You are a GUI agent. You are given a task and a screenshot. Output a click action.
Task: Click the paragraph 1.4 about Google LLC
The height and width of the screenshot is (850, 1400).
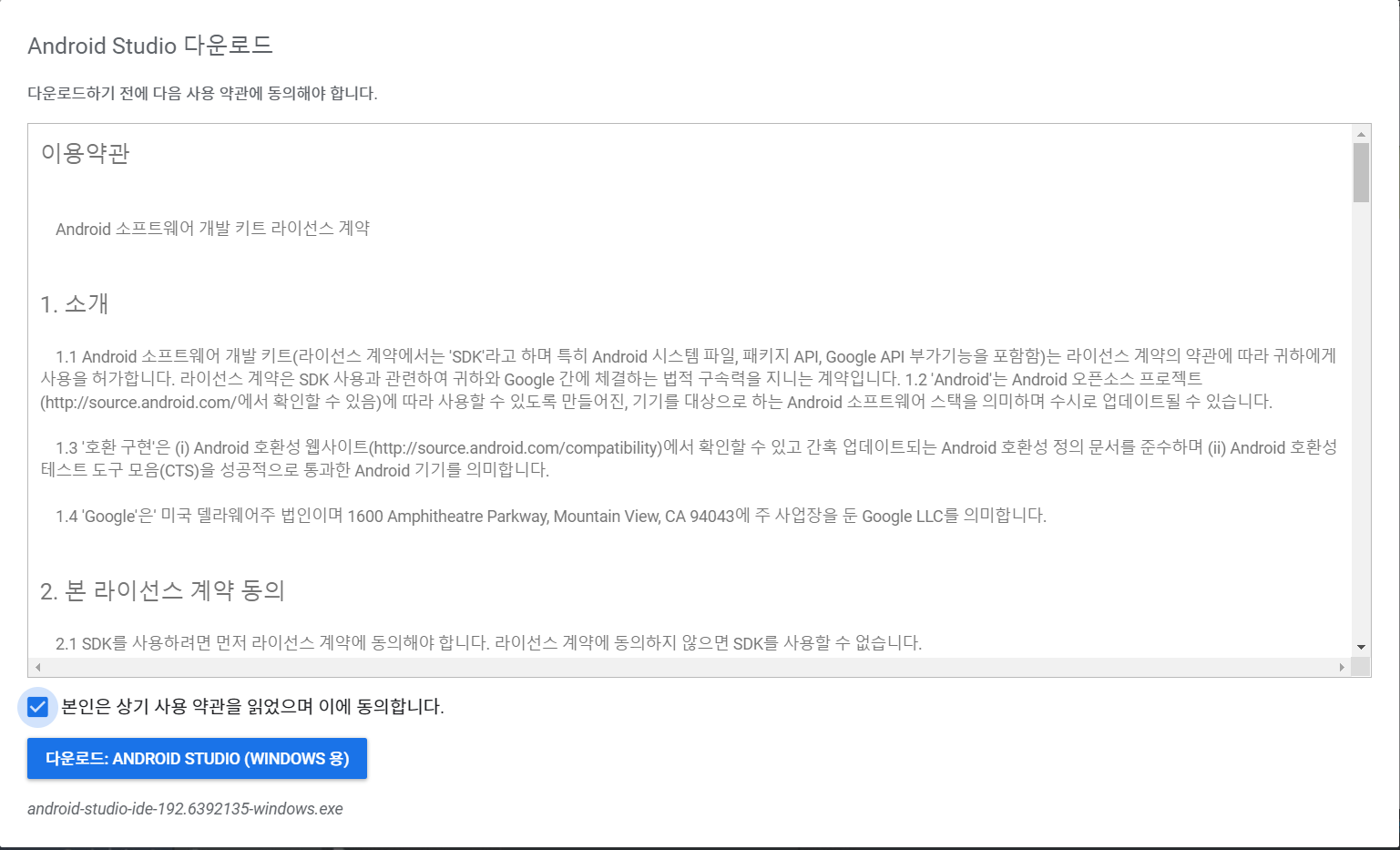[x=551, y=516]
